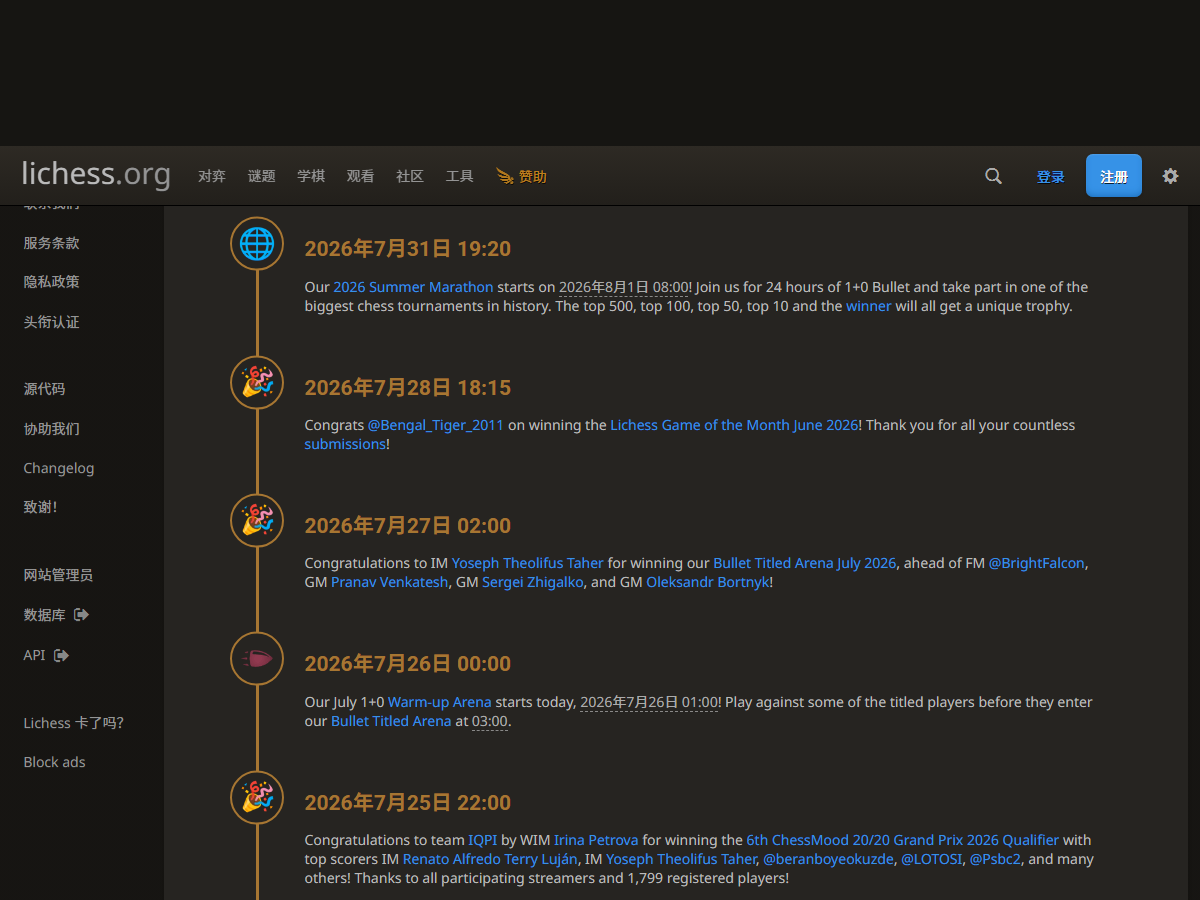Open Sergei Zhigalko profile link
The height and width of the screenshot is (900, 1200).
pos(533,582)
